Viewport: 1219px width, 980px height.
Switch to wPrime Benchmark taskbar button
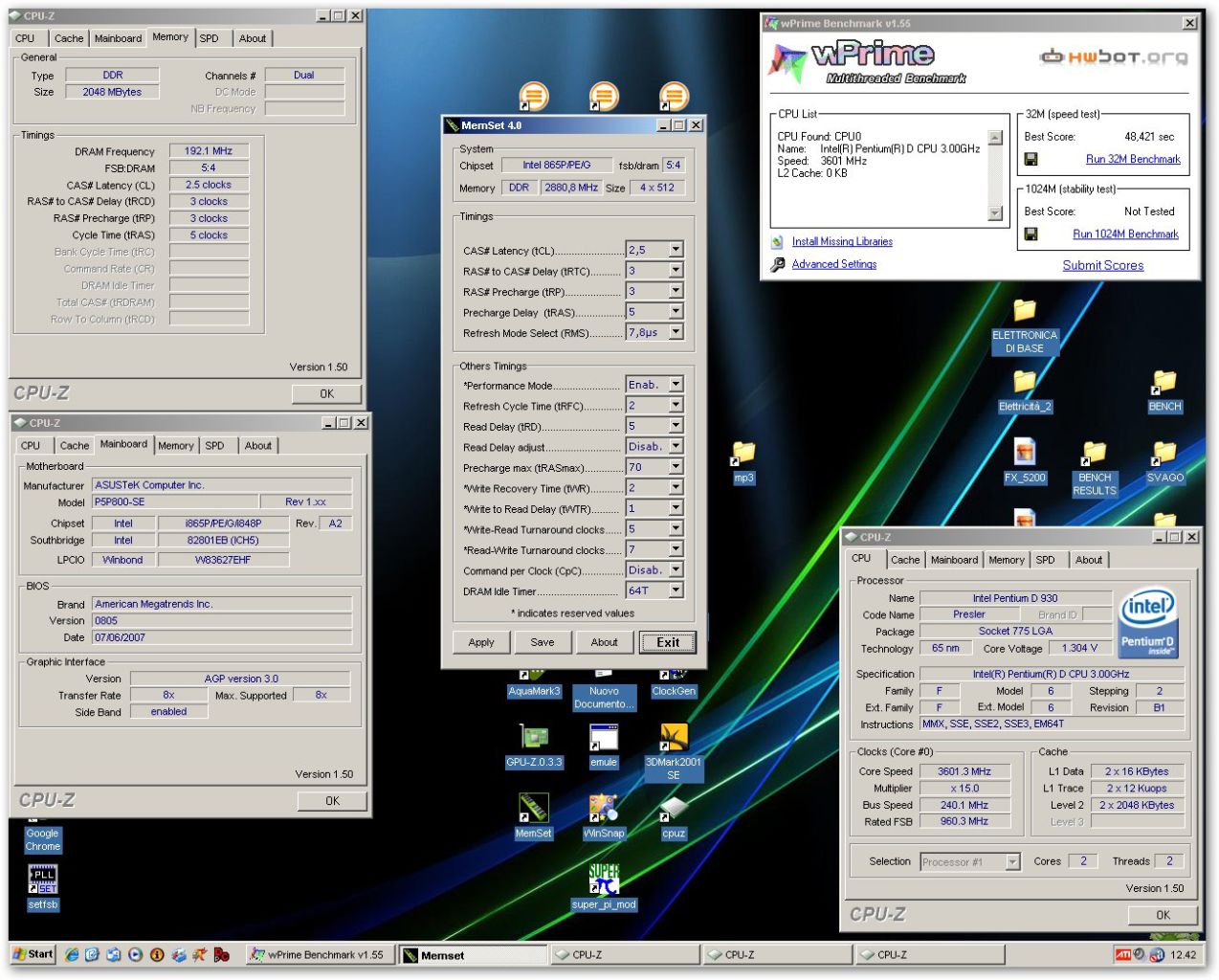pyautogui.click(x=320, y=955)
